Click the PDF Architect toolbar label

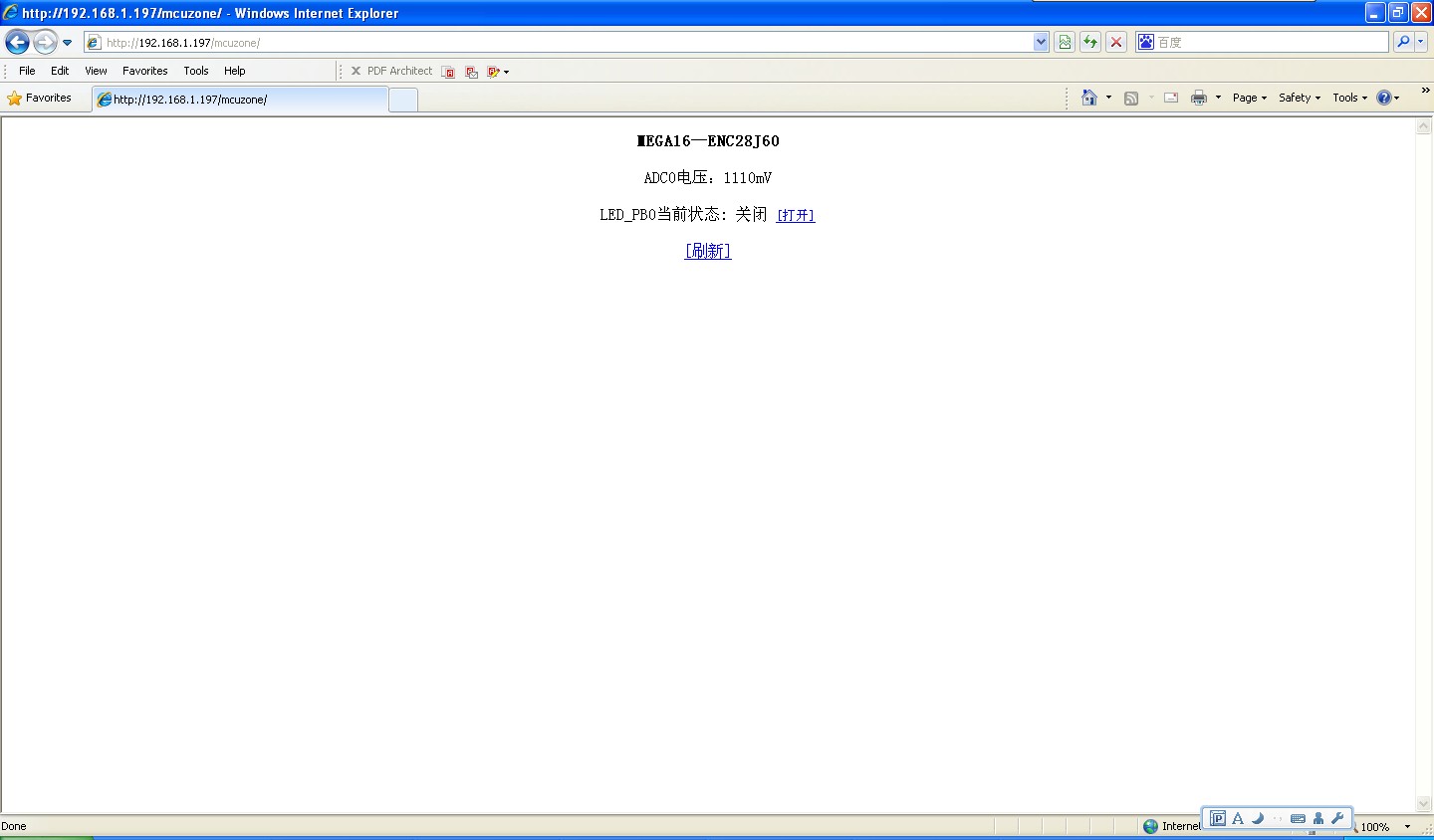(399, 71)
